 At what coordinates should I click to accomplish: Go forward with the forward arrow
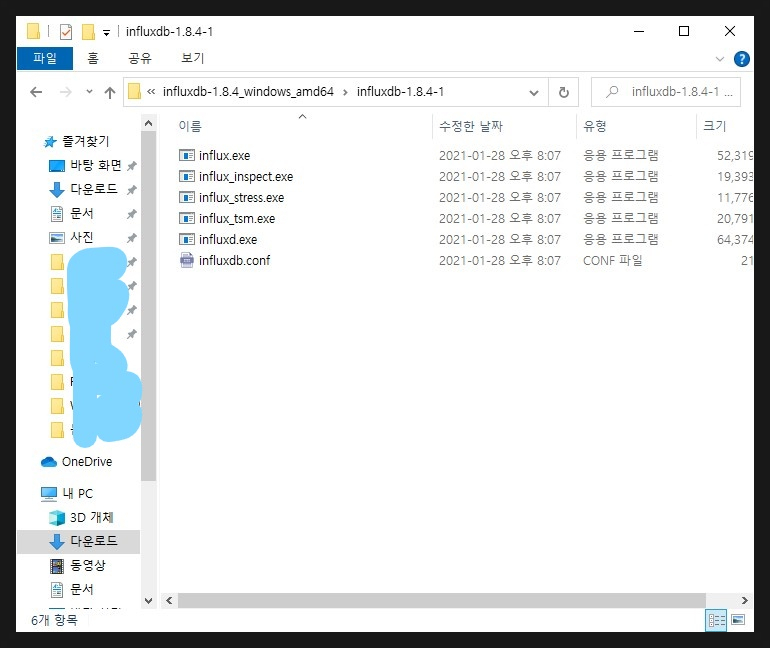coord(65,92)
